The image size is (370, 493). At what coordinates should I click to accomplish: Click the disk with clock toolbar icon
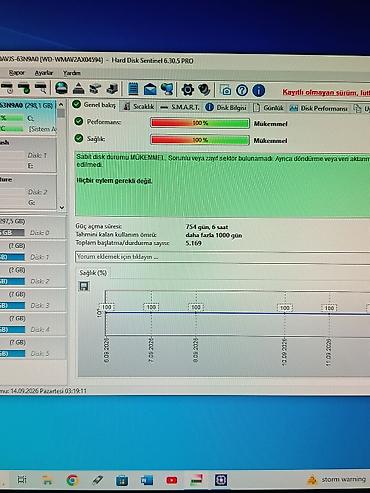pyautogui.click(x=7, y=89)
